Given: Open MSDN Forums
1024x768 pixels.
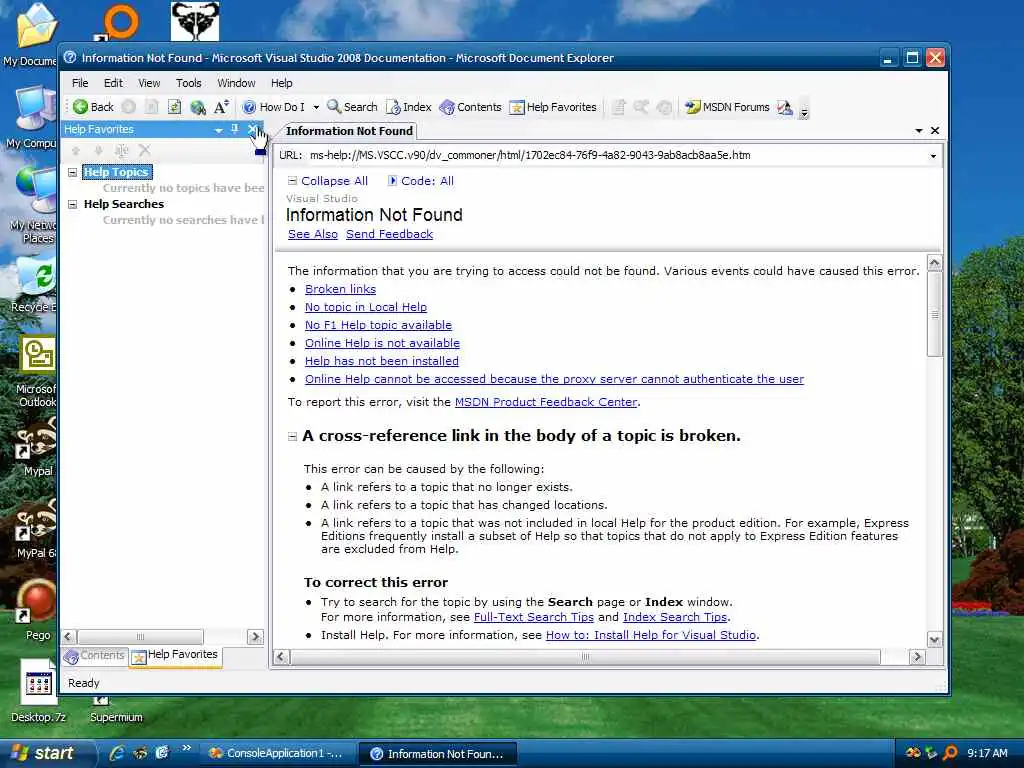Looking at the screenshot, I should point(727,107).
